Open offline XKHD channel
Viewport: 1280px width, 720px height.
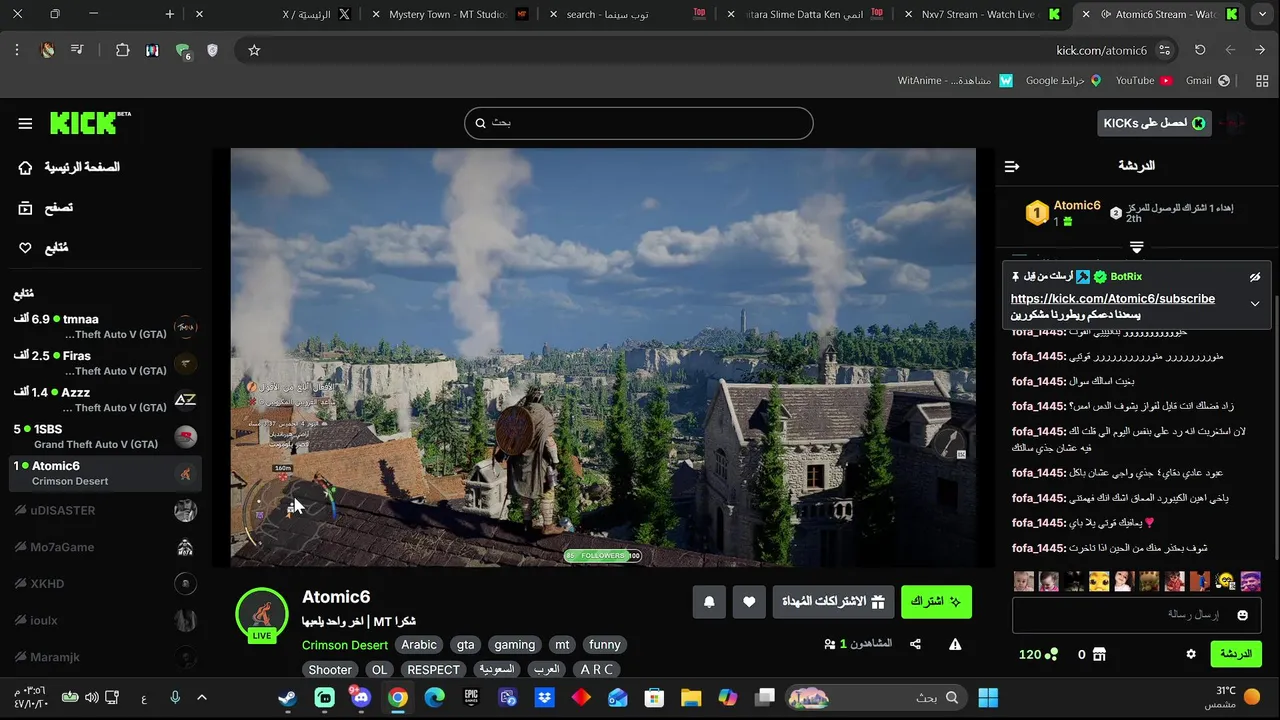(x=105, y=584)
